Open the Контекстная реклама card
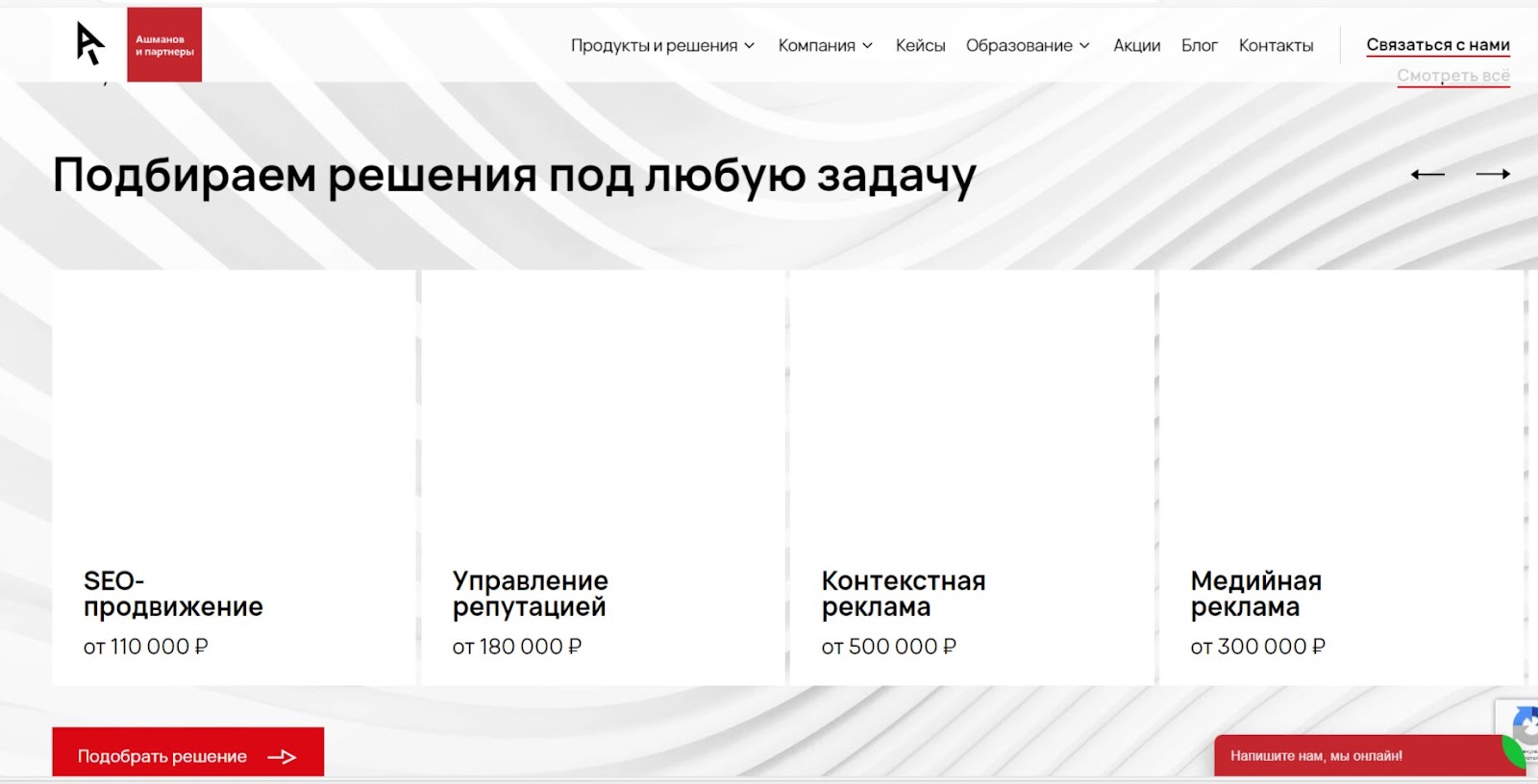The width and height of the screenshot is (1538, 784). [972, 478]
